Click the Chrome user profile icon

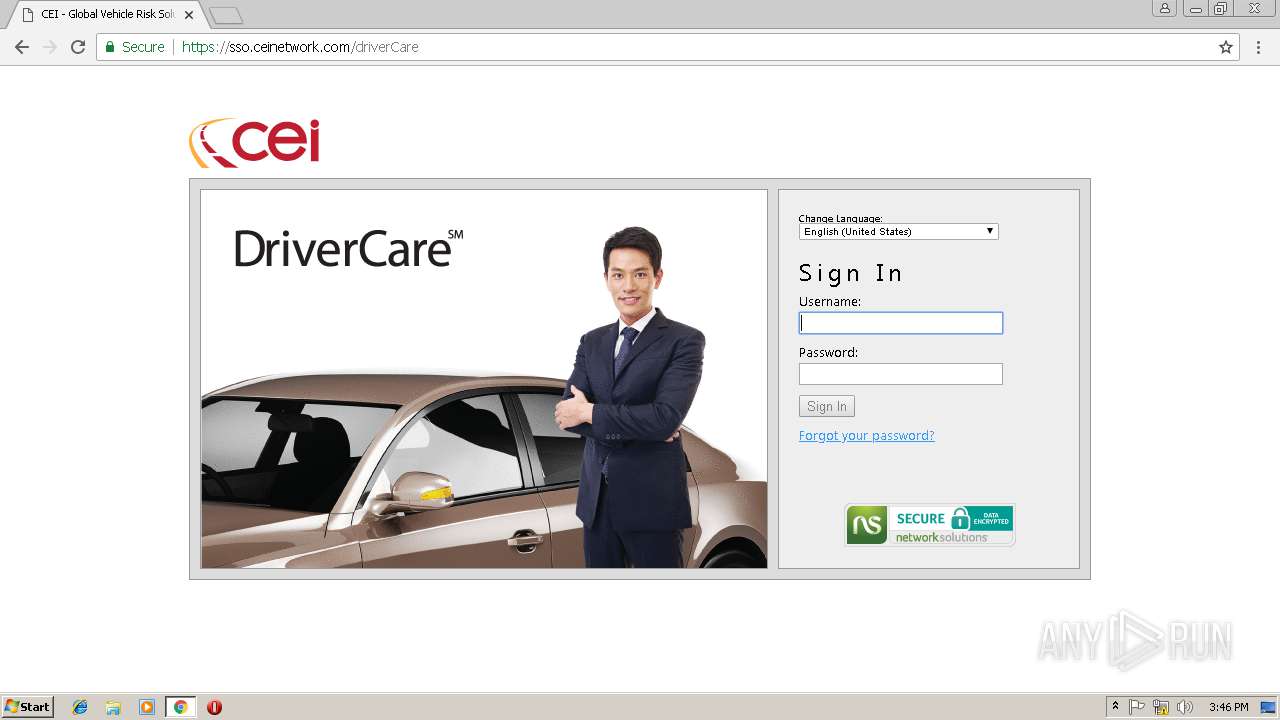click(1164, 8)
